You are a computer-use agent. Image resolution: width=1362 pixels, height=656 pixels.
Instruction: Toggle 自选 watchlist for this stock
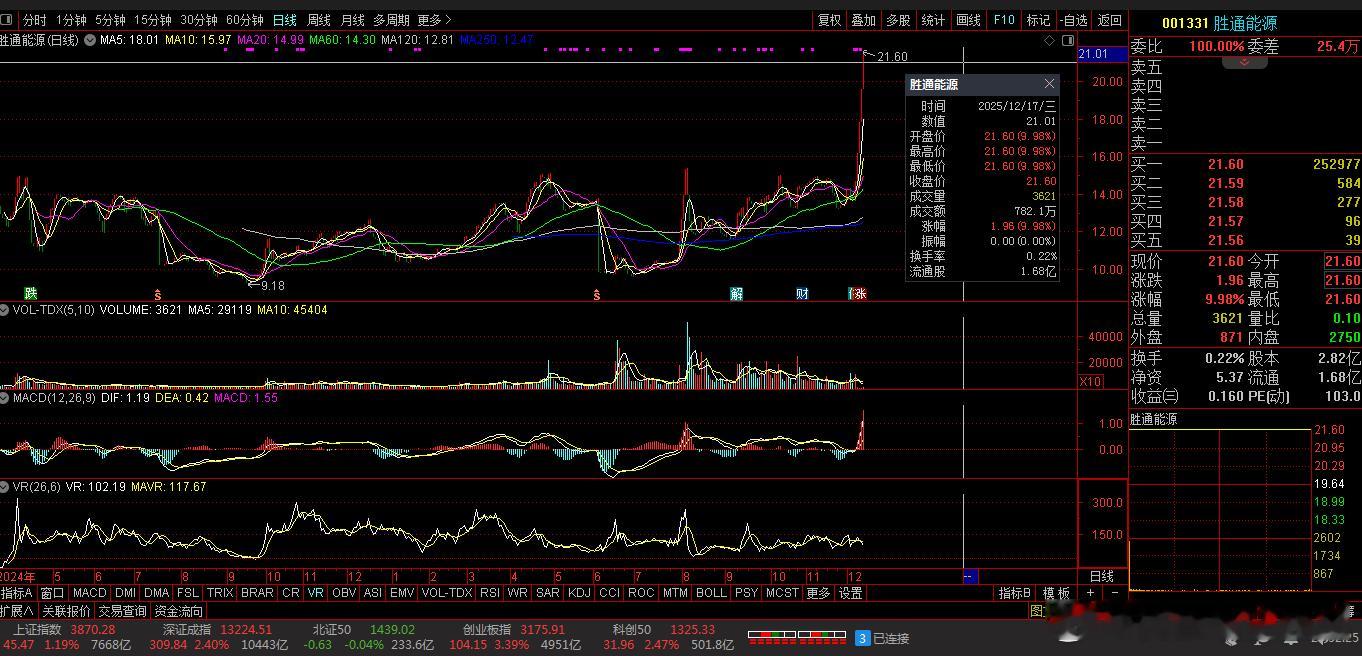[1074, 20]
